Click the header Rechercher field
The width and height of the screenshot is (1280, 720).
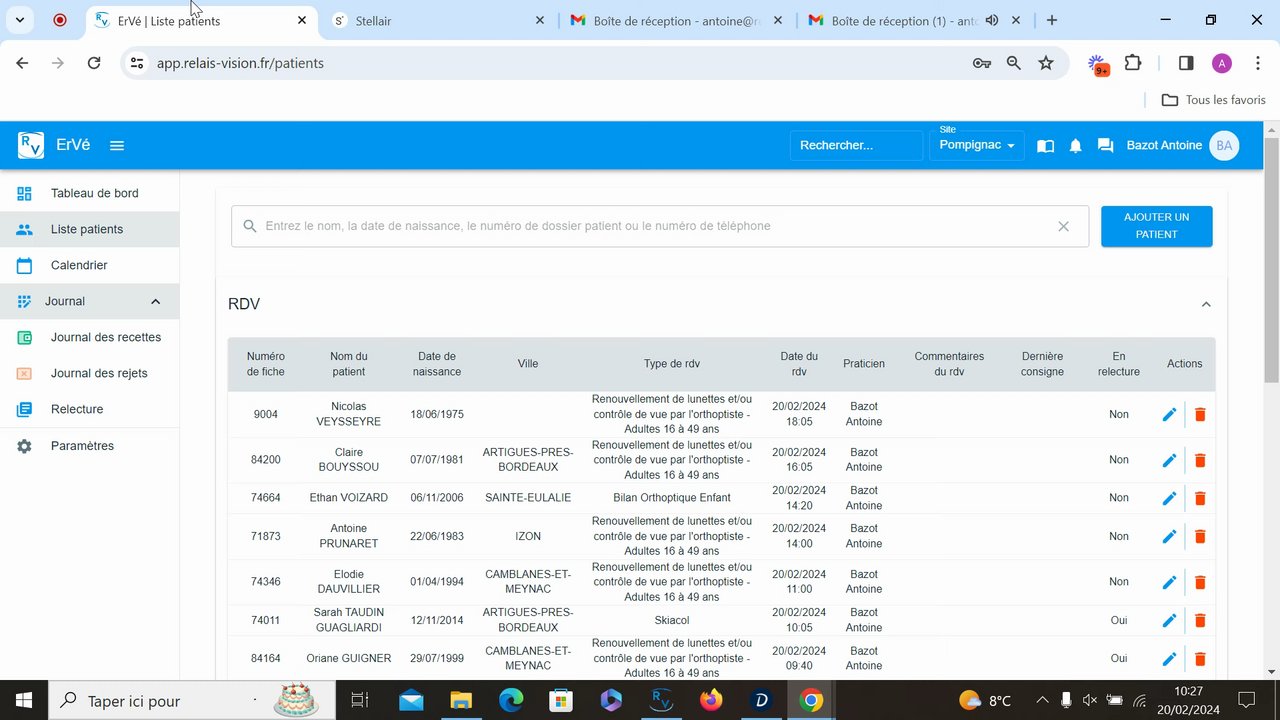click(x=856, y=145)
